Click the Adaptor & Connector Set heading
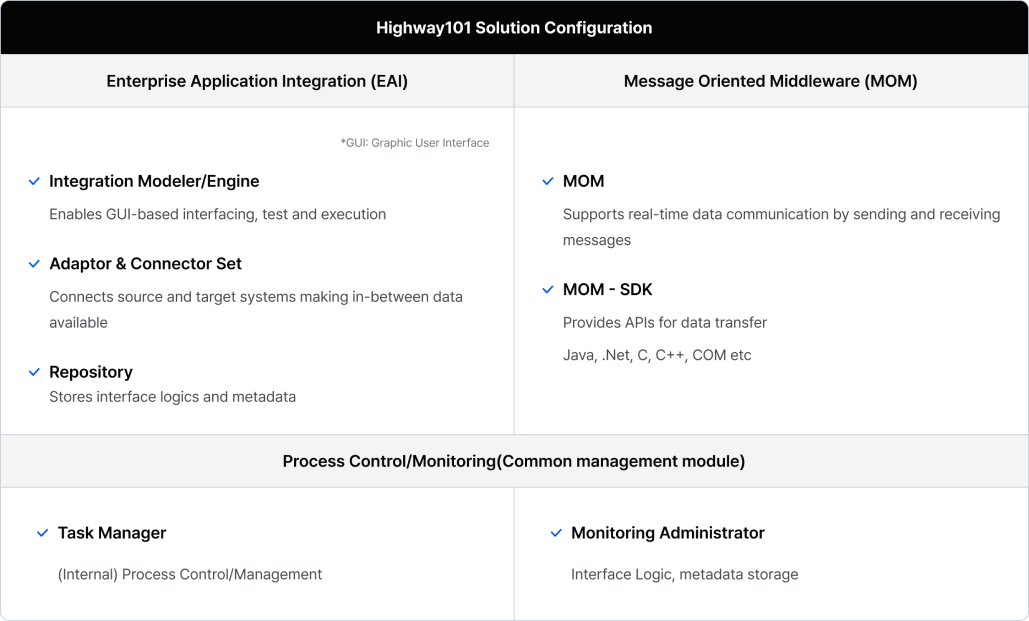 pos(146,264)
